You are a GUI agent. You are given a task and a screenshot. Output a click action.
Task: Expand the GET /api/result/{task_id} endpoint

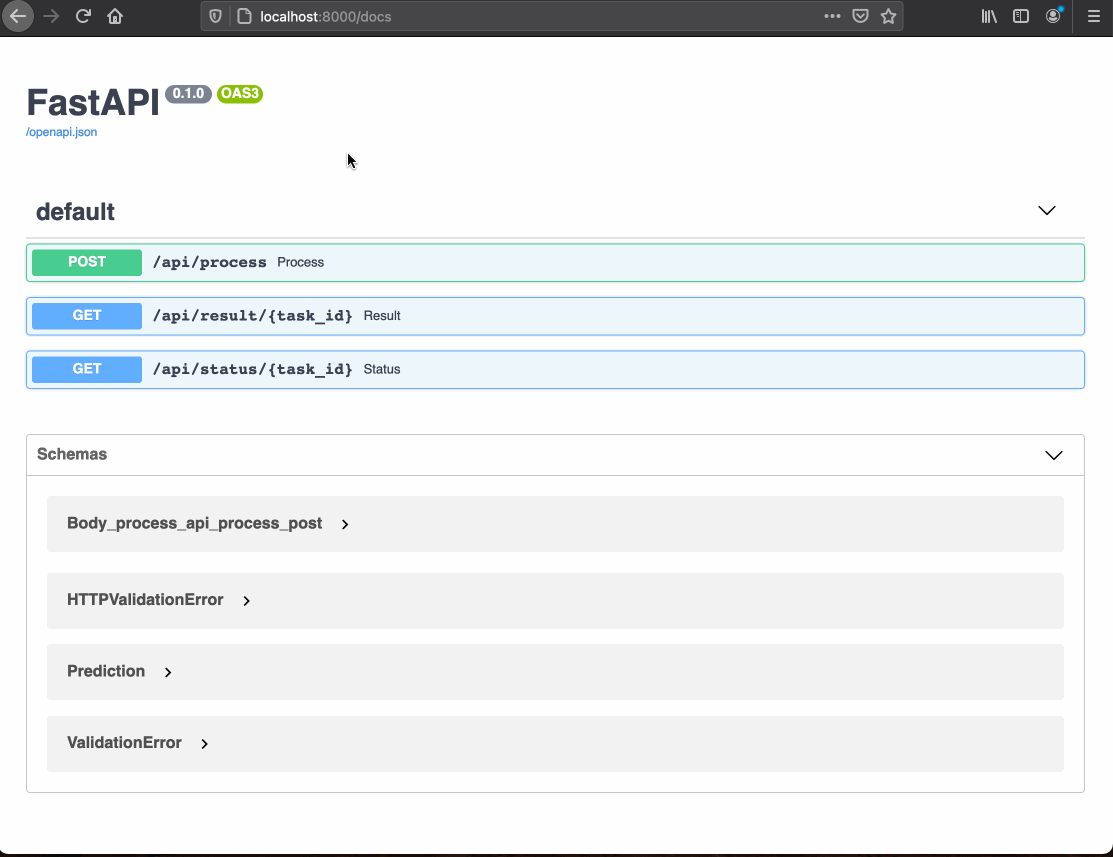point(555,316)
